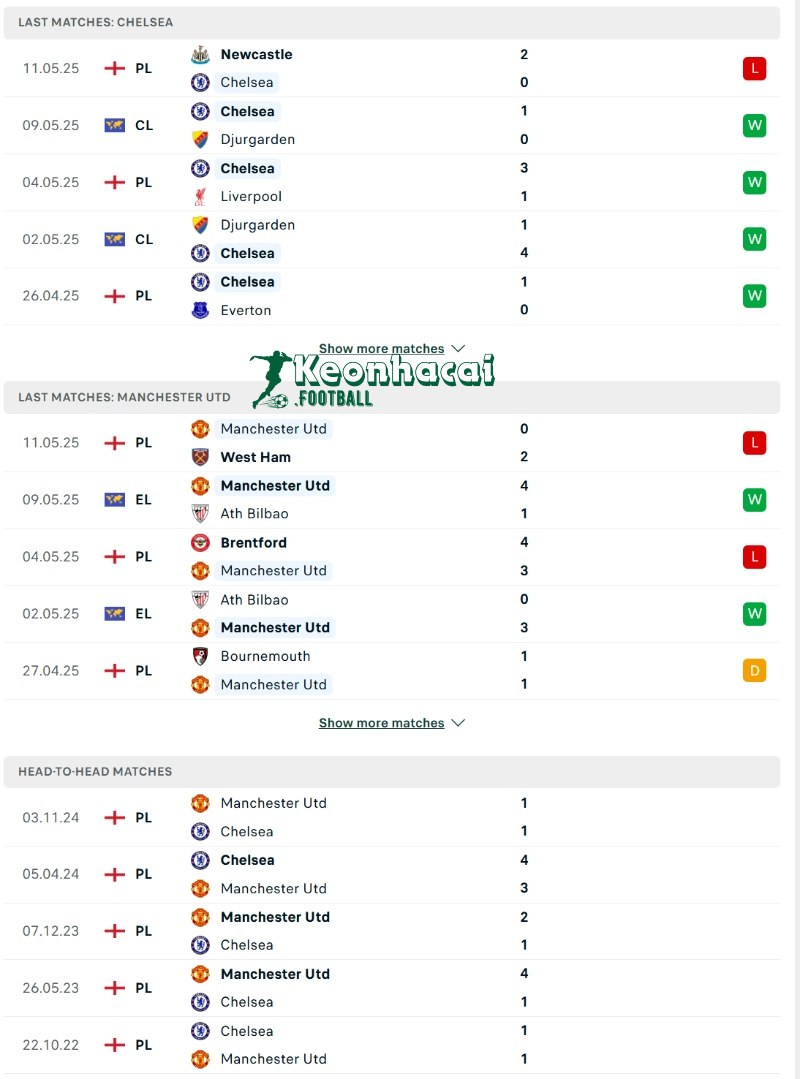Expand Manchester Utd's Show more matches section

point(381,722)
